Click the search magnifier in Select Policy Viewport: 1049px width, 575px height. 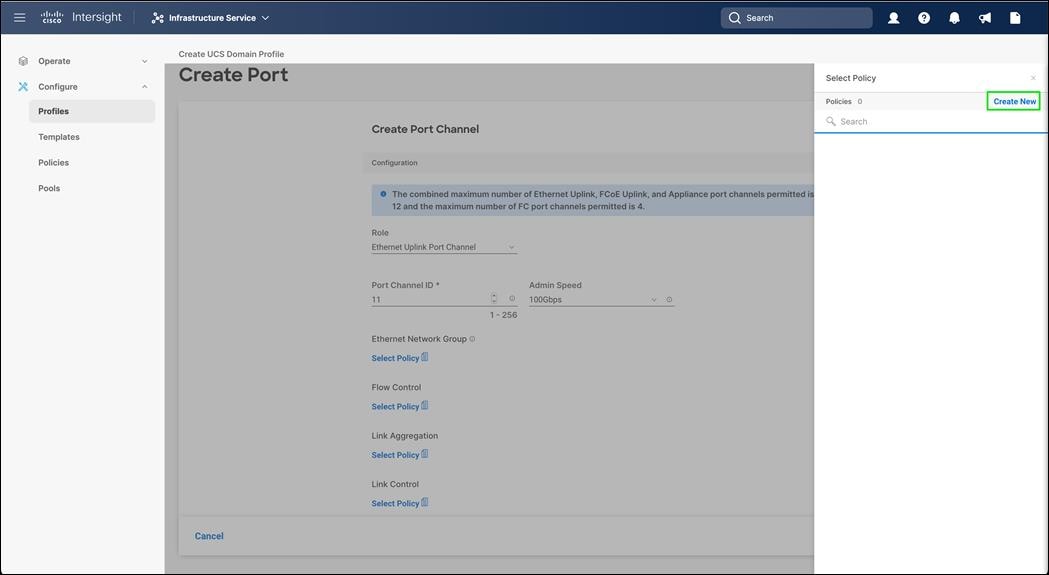(831, 121)
